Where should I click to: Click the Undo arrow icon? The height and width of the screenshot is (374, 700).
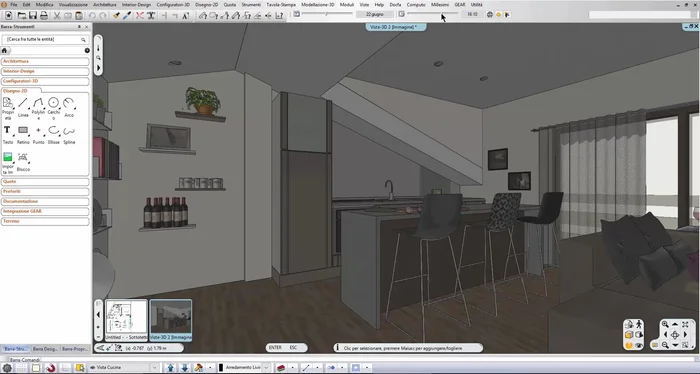pos(92,15)
